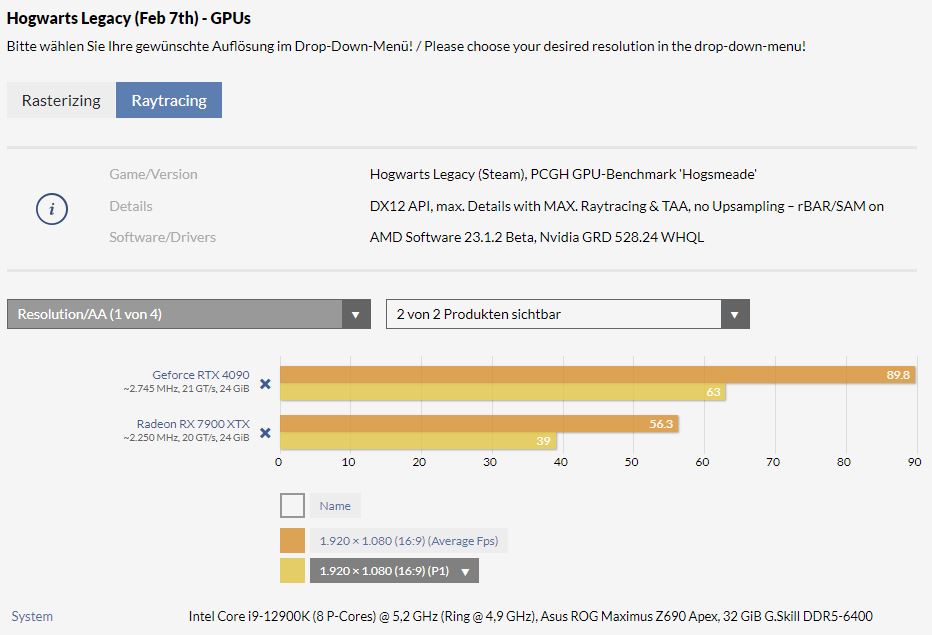Screen dimensions: 932x635
Task: Click the '~2.745 MHz, 21 GT/s, 24 GiB' spec
Action: (x=187, y=388)
